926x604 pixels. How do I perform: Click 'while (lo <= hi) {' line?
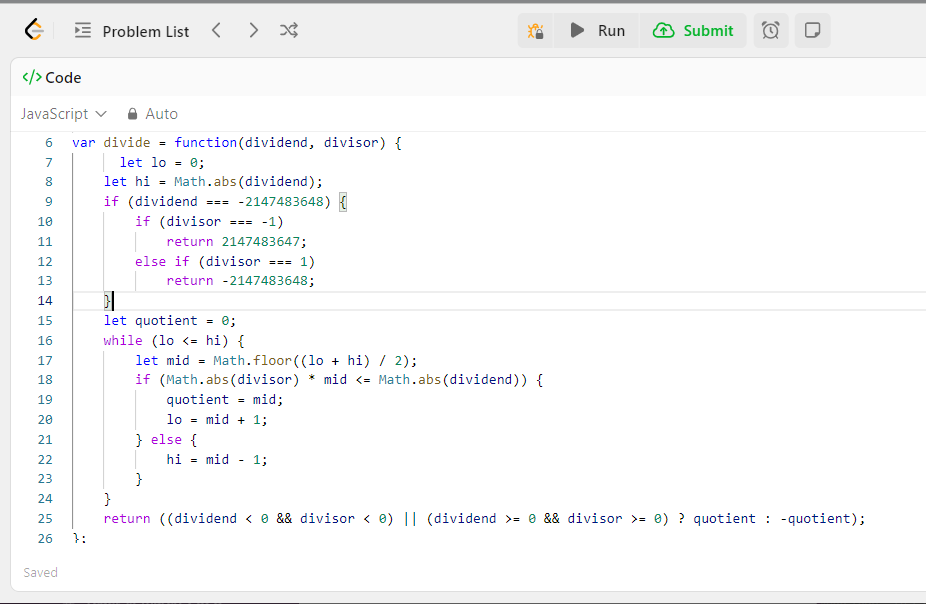coord(174,341)
